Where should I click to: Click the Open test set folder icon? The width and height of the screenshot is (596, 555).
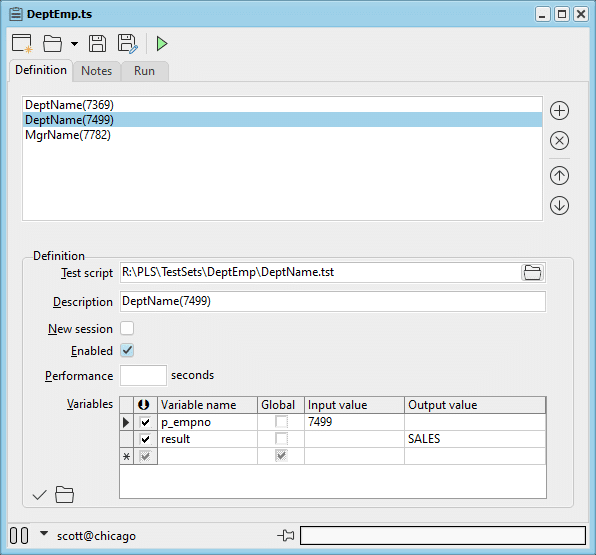pyautogui.click(x=52, y=43)
